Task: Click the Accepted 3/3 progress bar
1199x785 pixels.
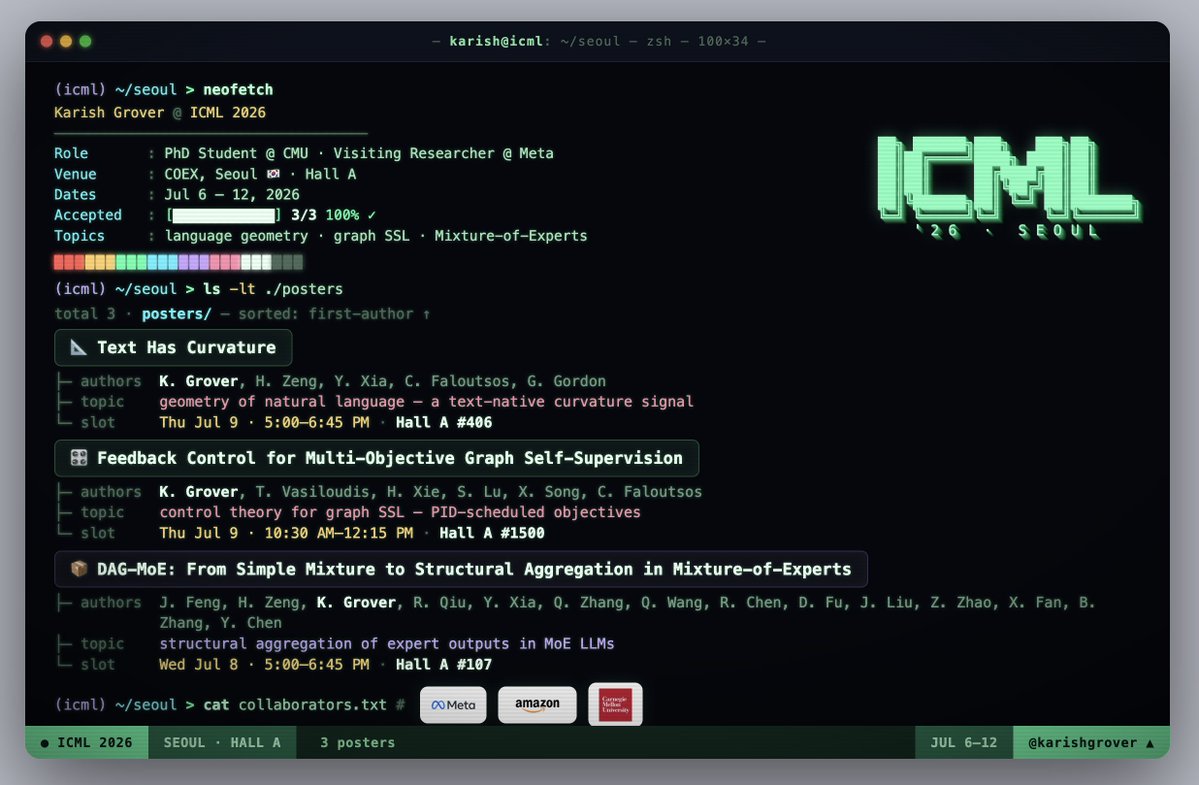Action: point(223,216)
